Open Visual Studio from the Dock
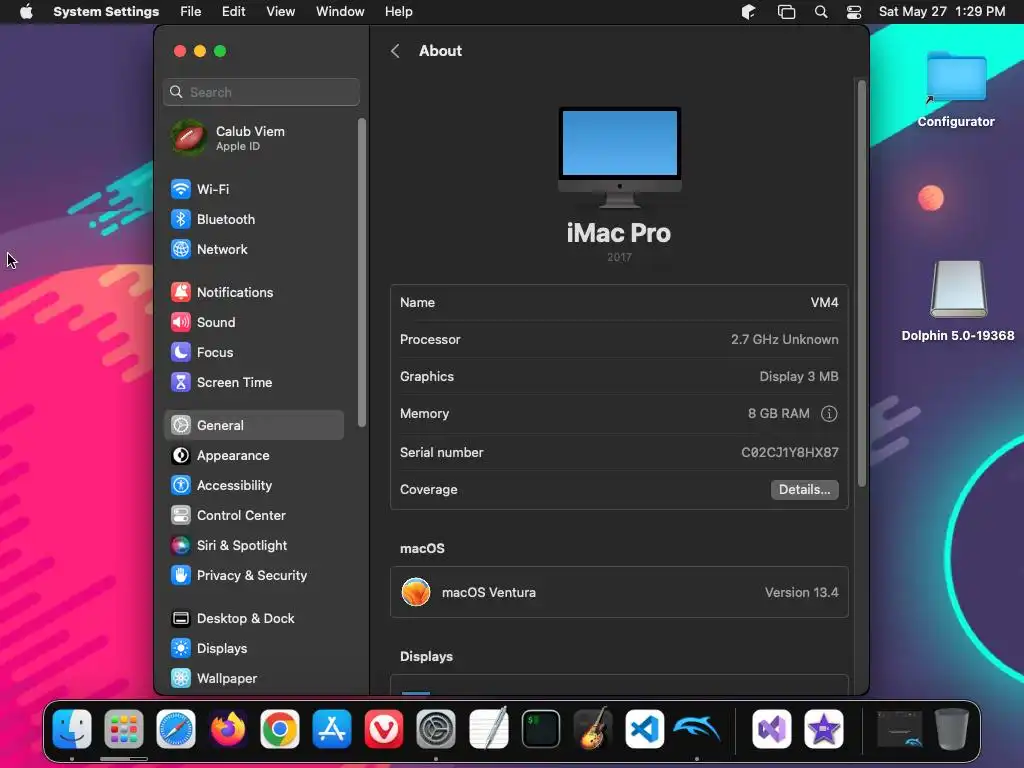 coord(771,729)
